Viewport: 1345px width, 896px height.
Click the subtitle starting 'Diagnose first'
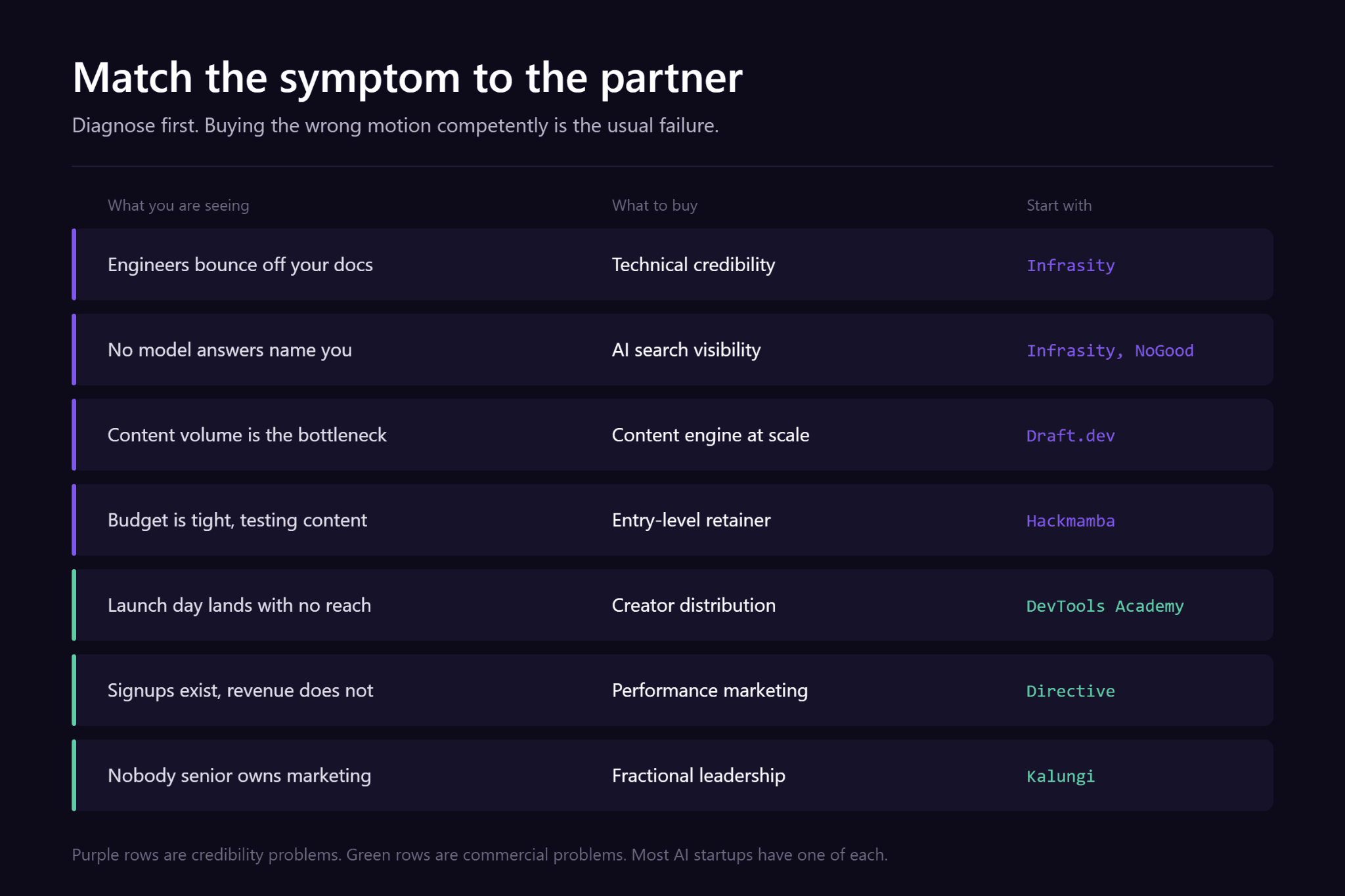click(395, 125)
